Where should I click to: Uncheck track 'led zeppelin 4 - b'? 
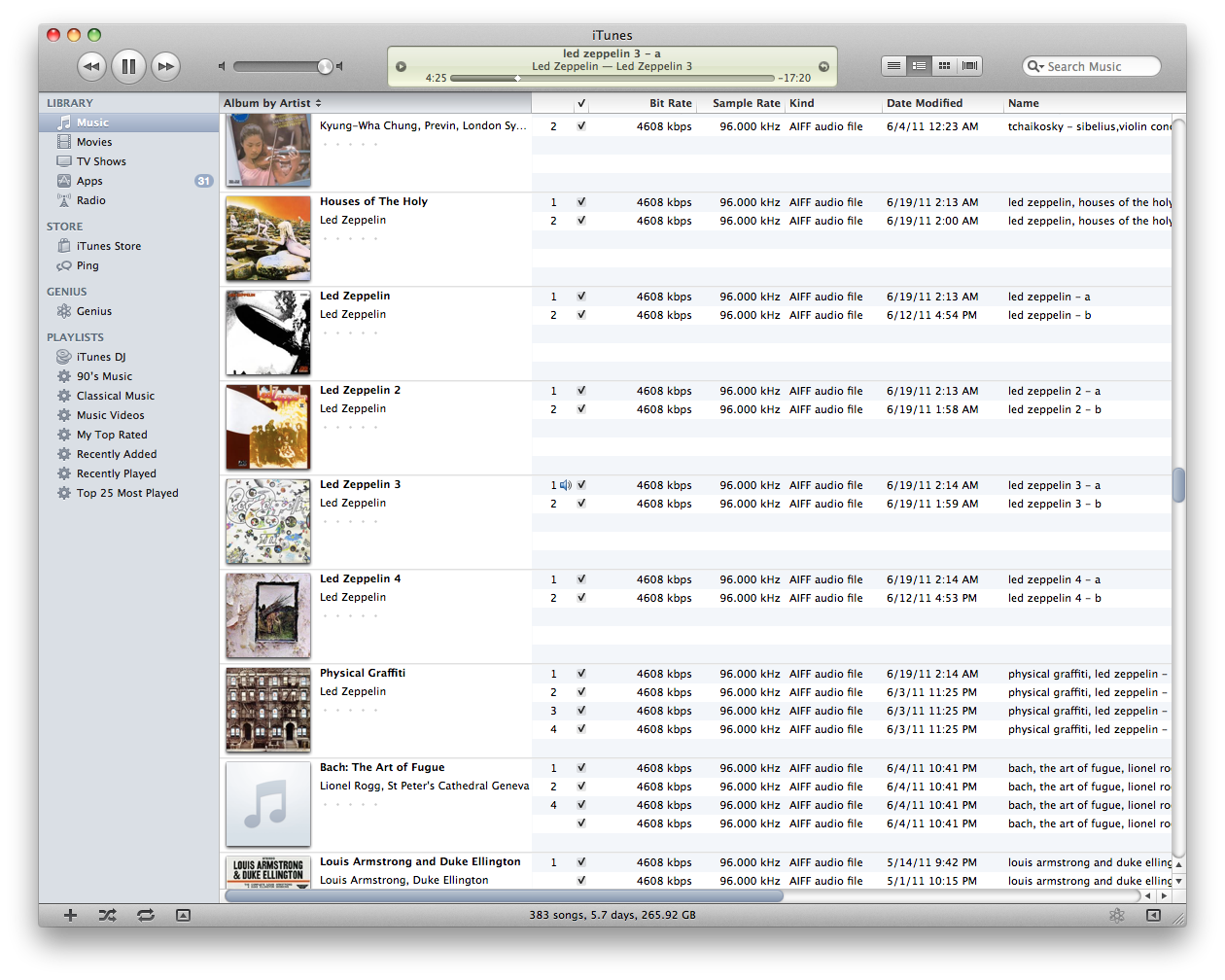581,598
